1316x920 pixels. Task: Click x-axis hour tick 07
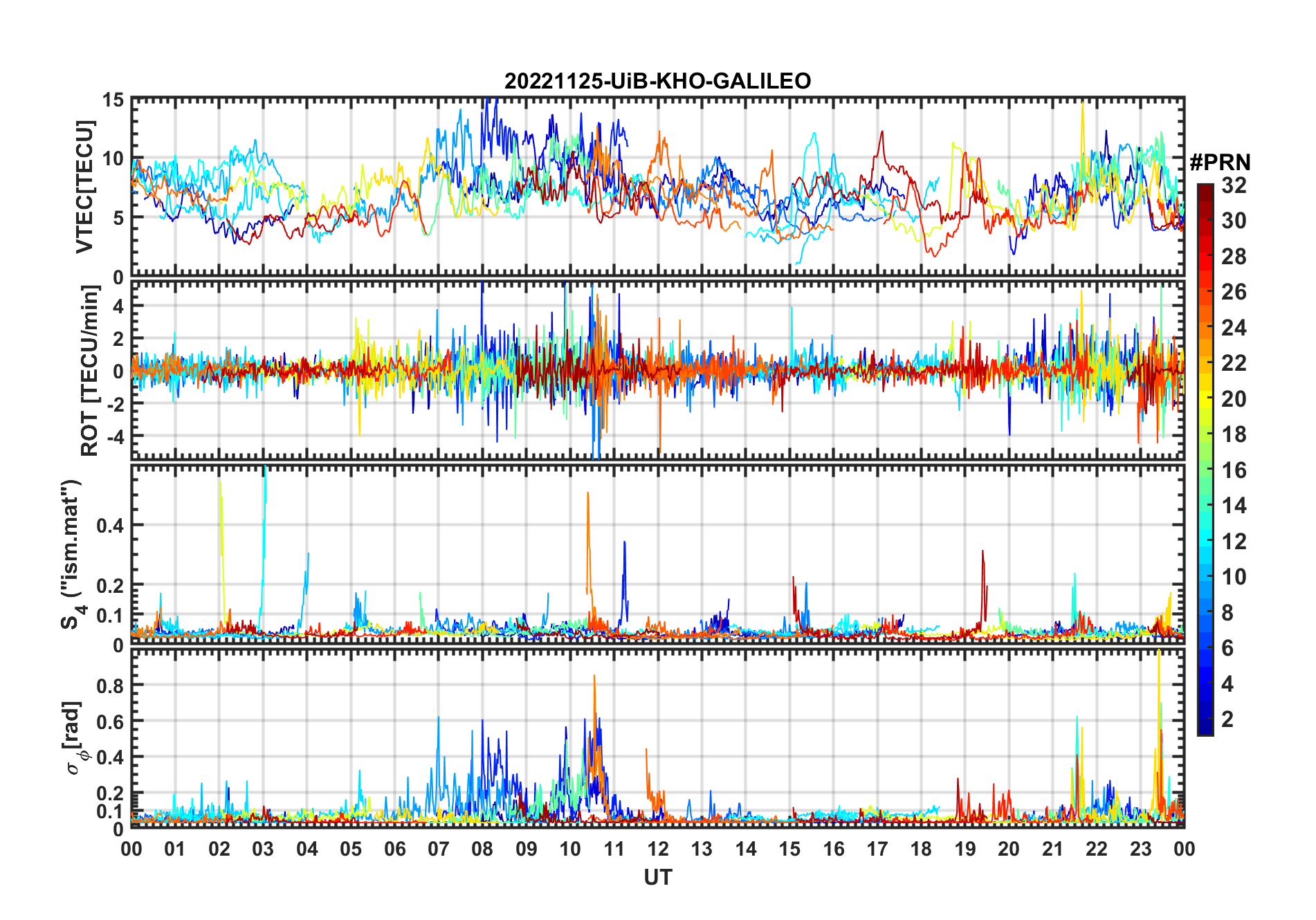click(439, 849)
